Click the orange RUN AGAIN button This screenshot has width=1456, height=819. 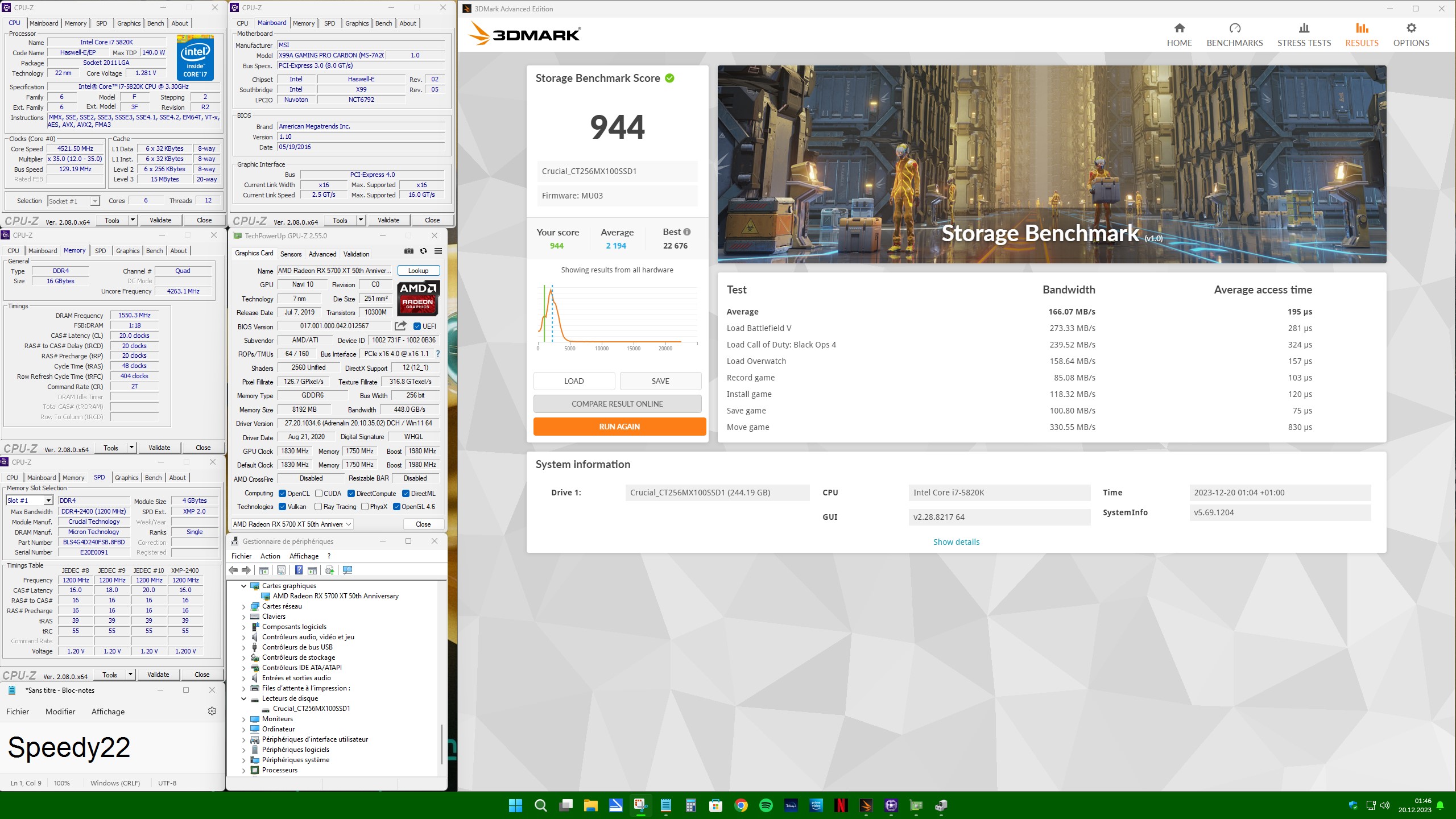(619, 426)
